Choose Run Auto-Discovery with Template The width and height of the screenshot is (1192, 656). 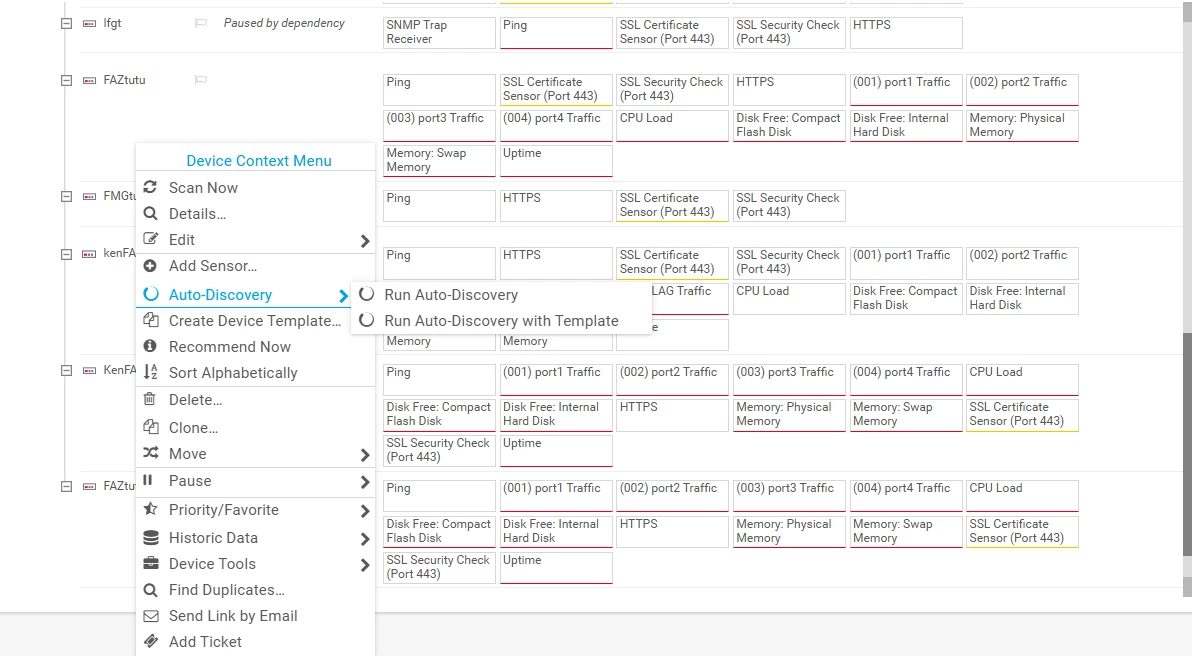[501, 321]
